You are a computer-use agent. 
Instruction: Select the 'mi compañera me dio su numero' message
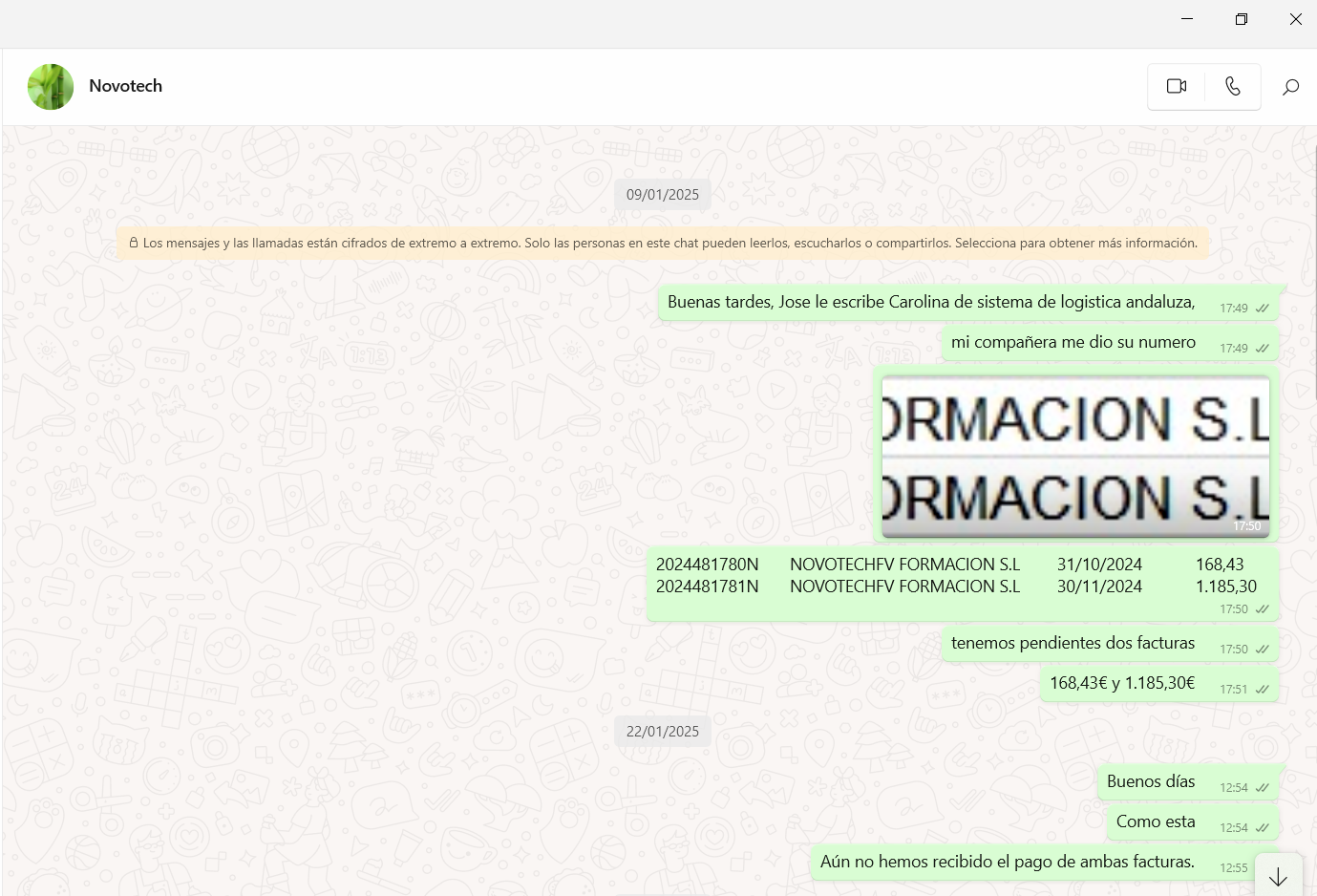tap(1073, 343)
